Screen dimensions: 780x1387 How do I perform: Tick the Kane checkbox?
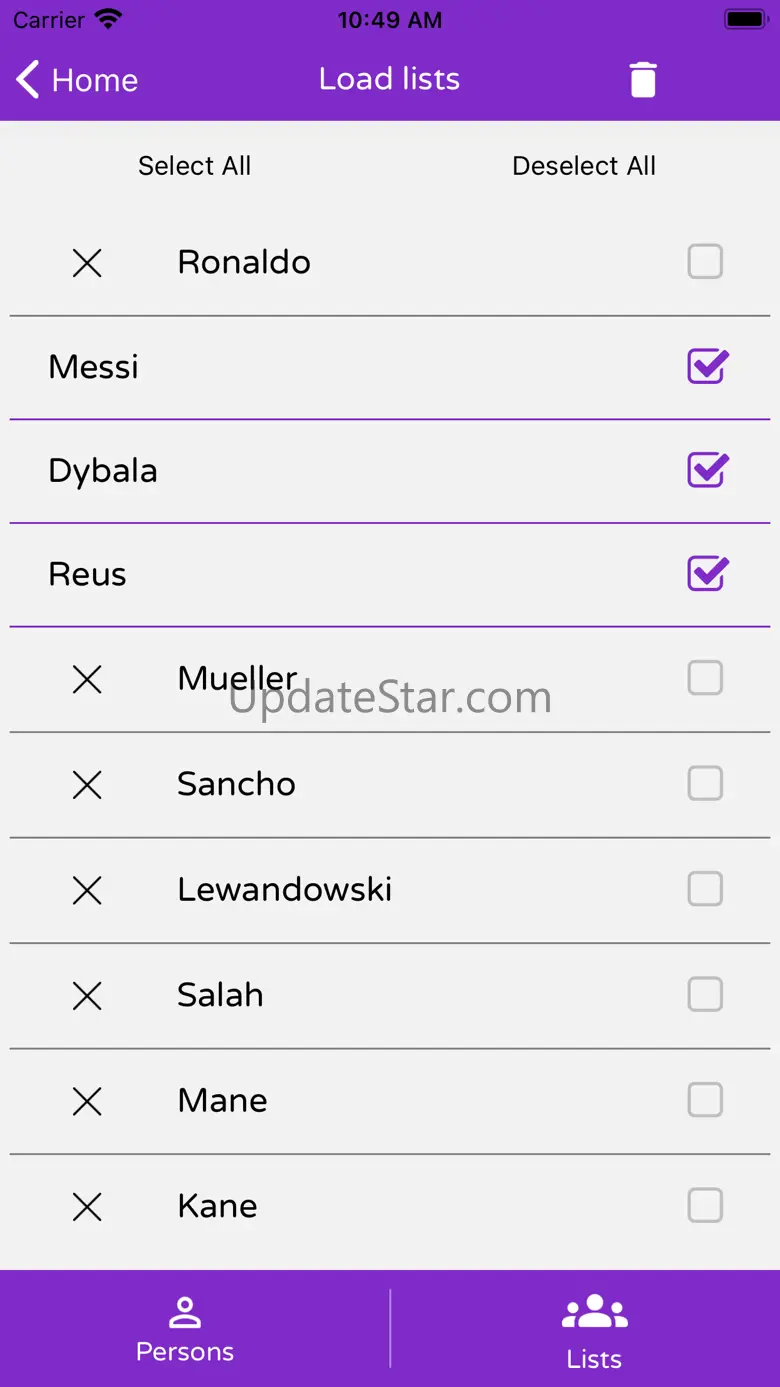(x=705, y=1205)
